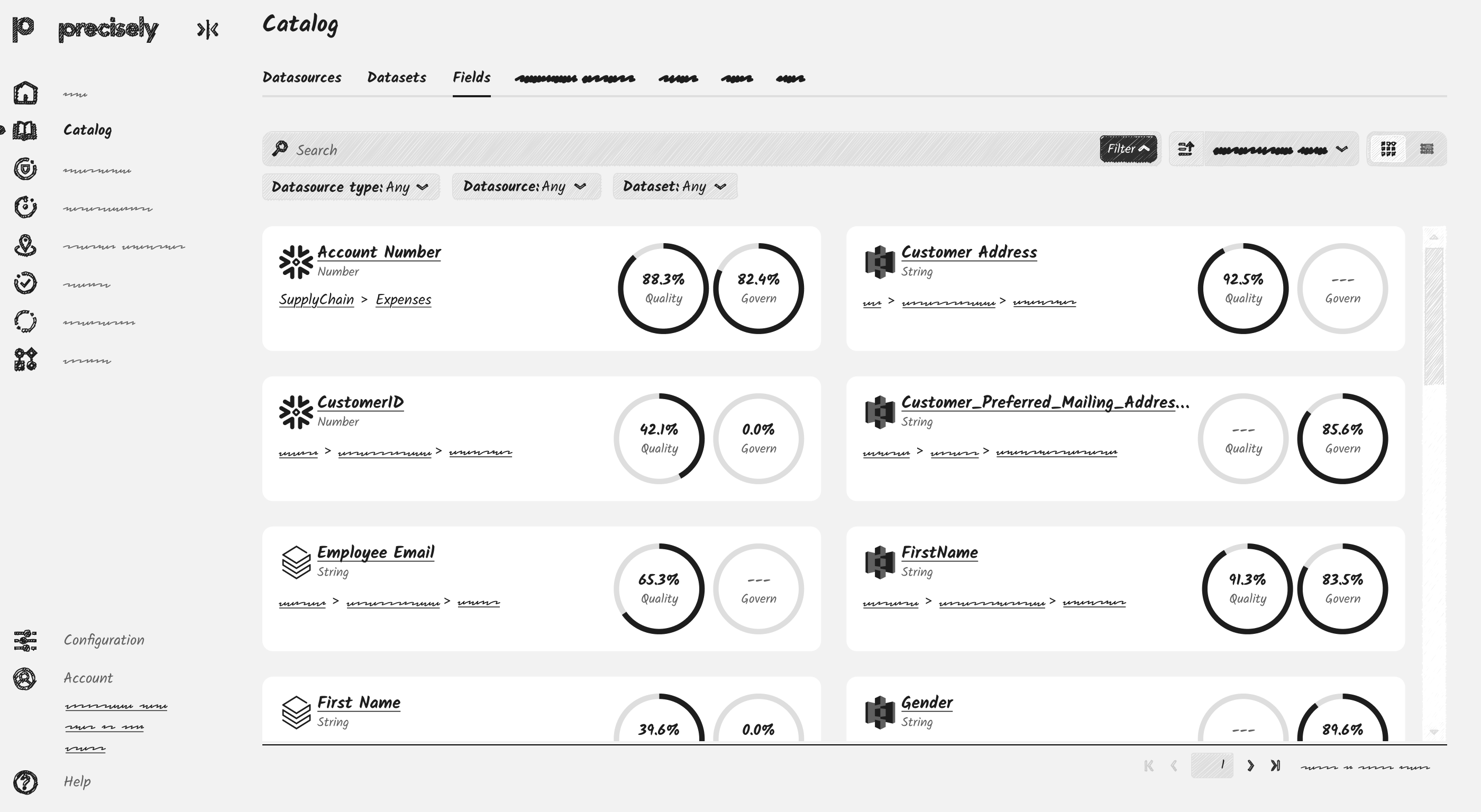Click the vertical scrollbar thumb
This screenshot has width=1481, height=812.
pyautogui.click(x=1434, y=316)
